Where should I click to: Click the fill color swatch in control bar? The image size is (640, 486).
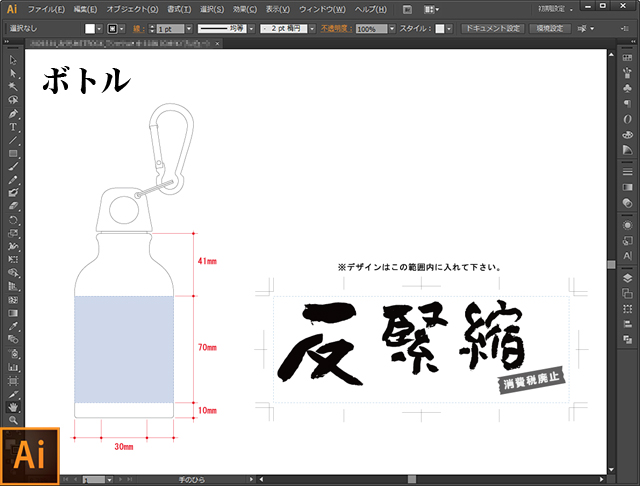(x=89, y=29)
